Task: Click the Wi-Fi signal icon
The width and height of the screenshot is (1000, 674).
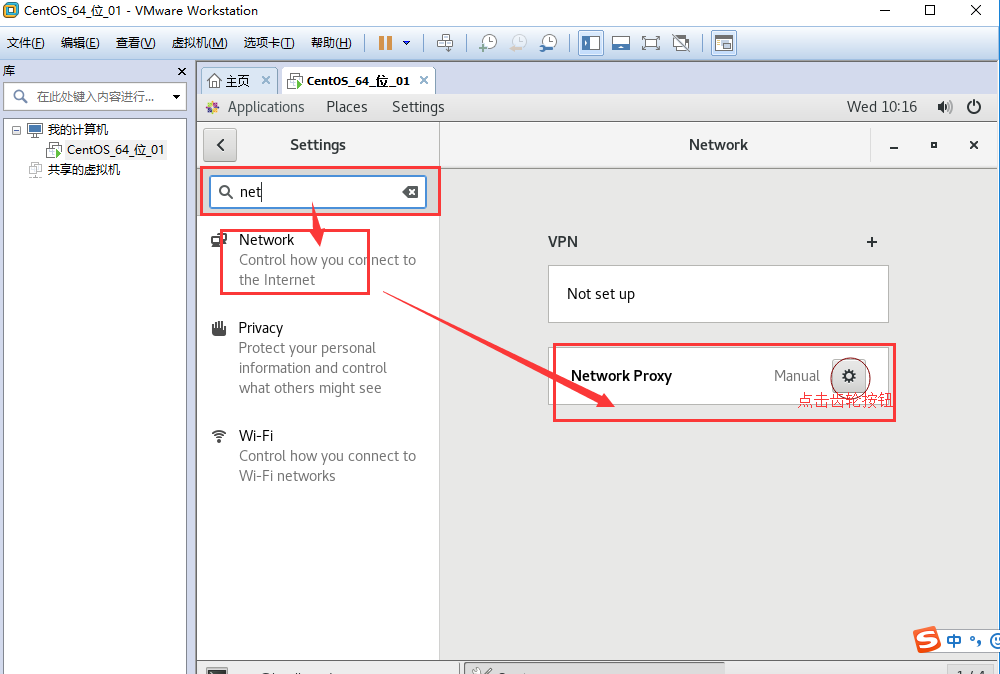Action: click(x=219, y=436)
